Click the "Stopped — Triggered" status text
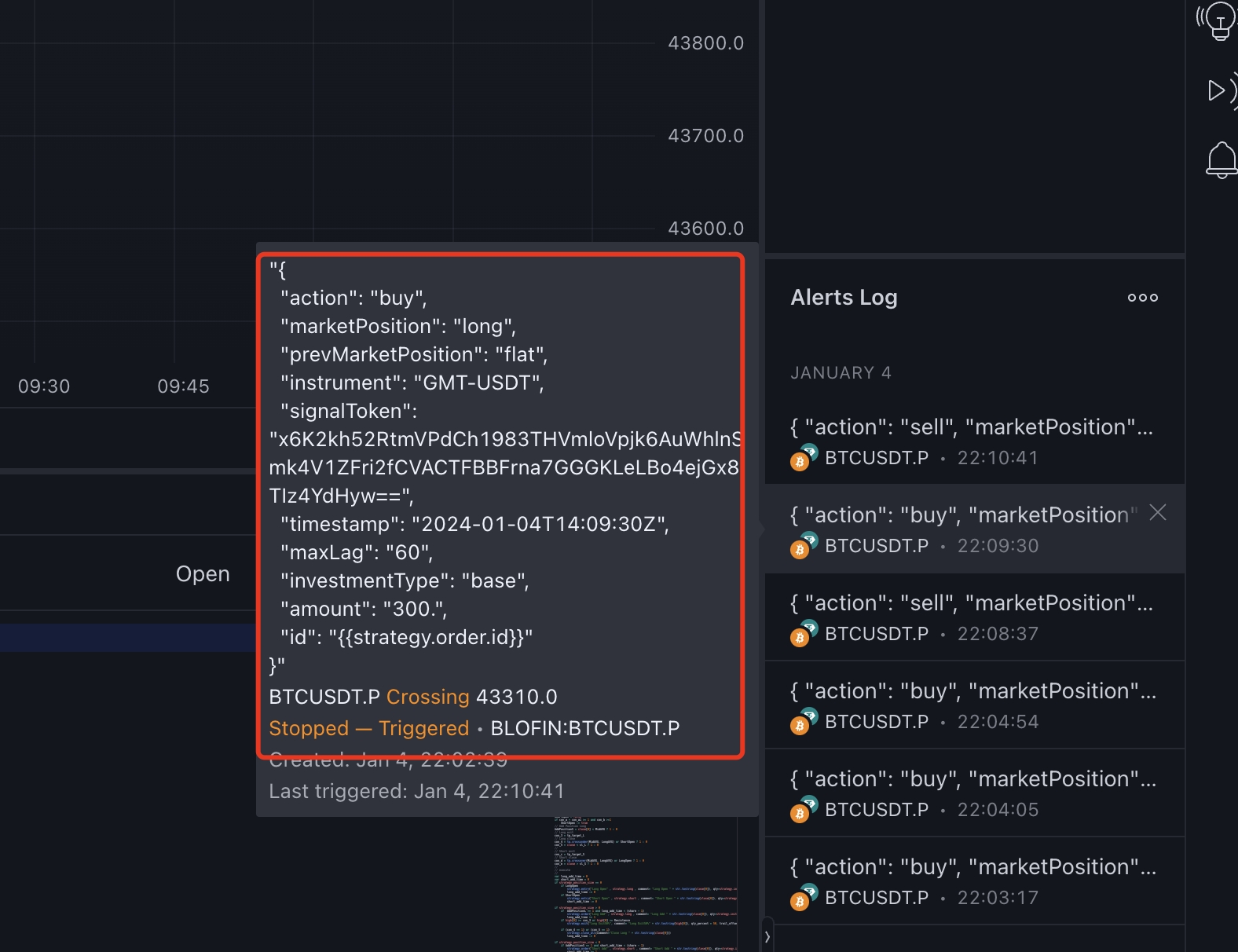1238x952 pixels. pos(368,728)
